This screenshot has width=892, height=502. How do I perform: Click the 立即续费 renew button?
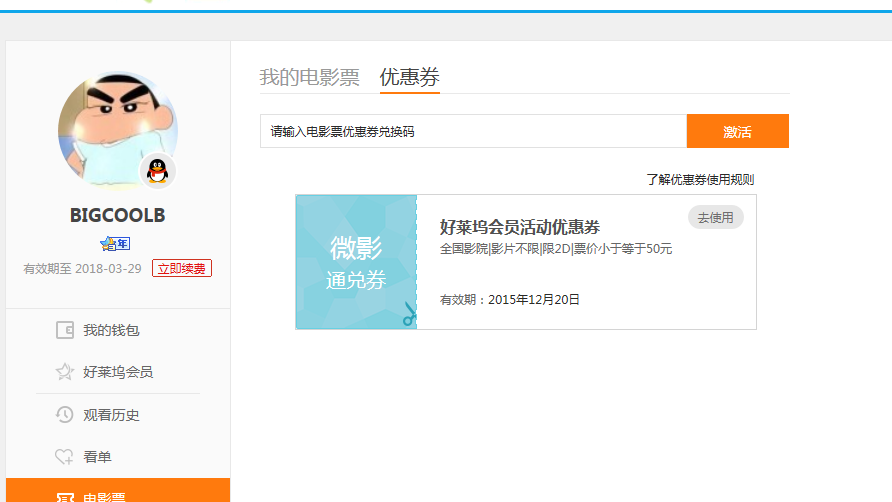coord(181,268)
